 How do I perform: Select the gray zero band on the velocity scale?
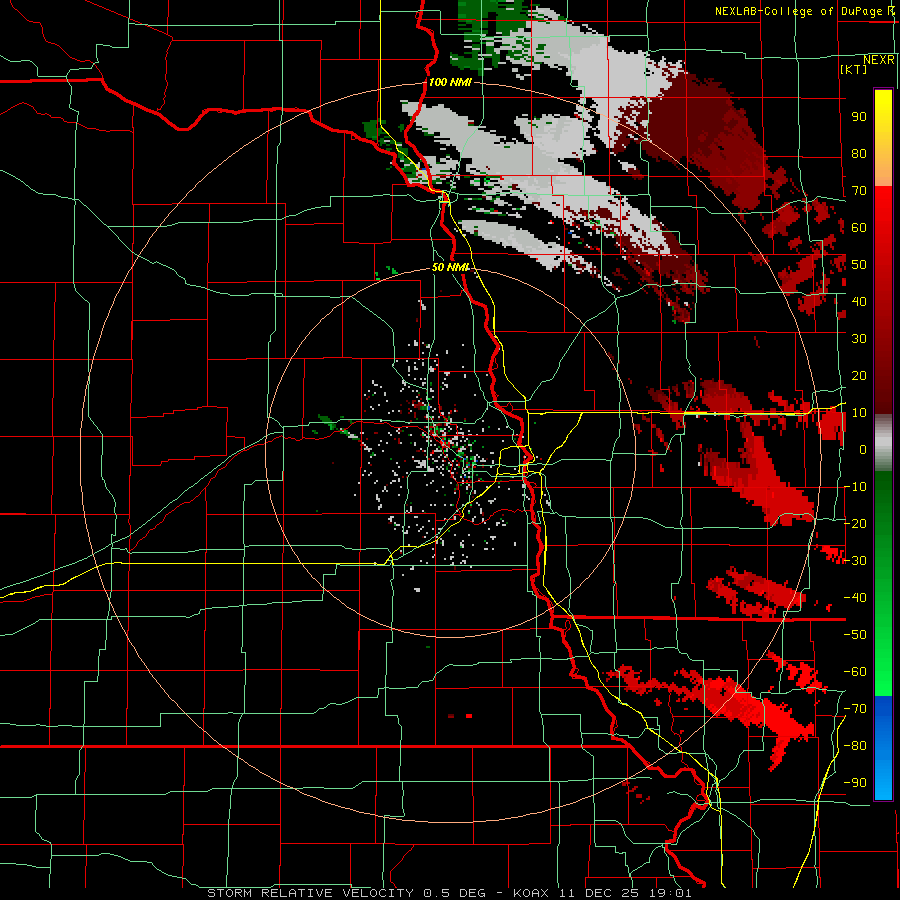(883, 443)
